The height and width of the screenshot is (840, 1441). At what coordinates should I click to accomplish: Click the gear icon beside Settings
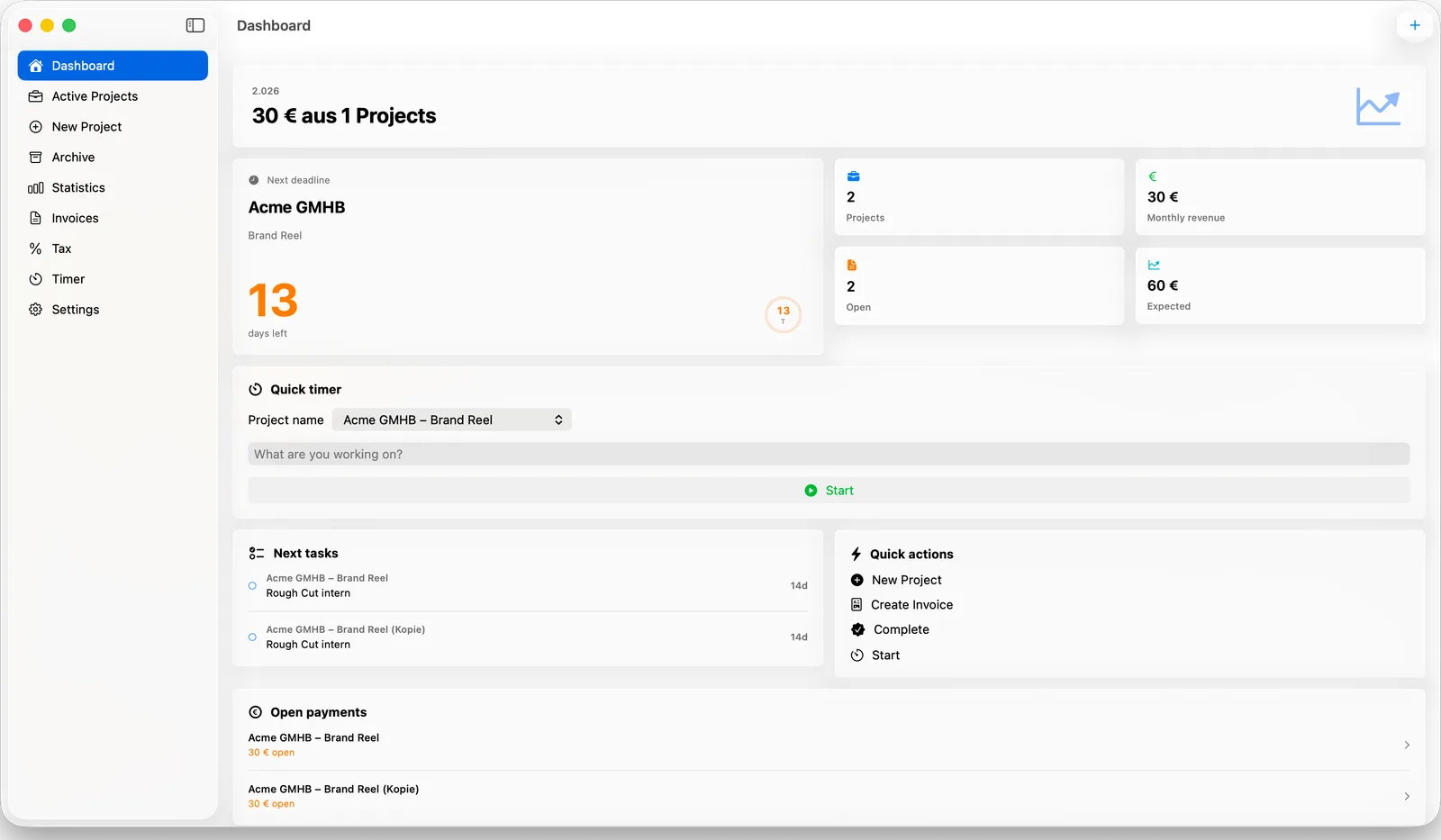(x=36, y=310)
